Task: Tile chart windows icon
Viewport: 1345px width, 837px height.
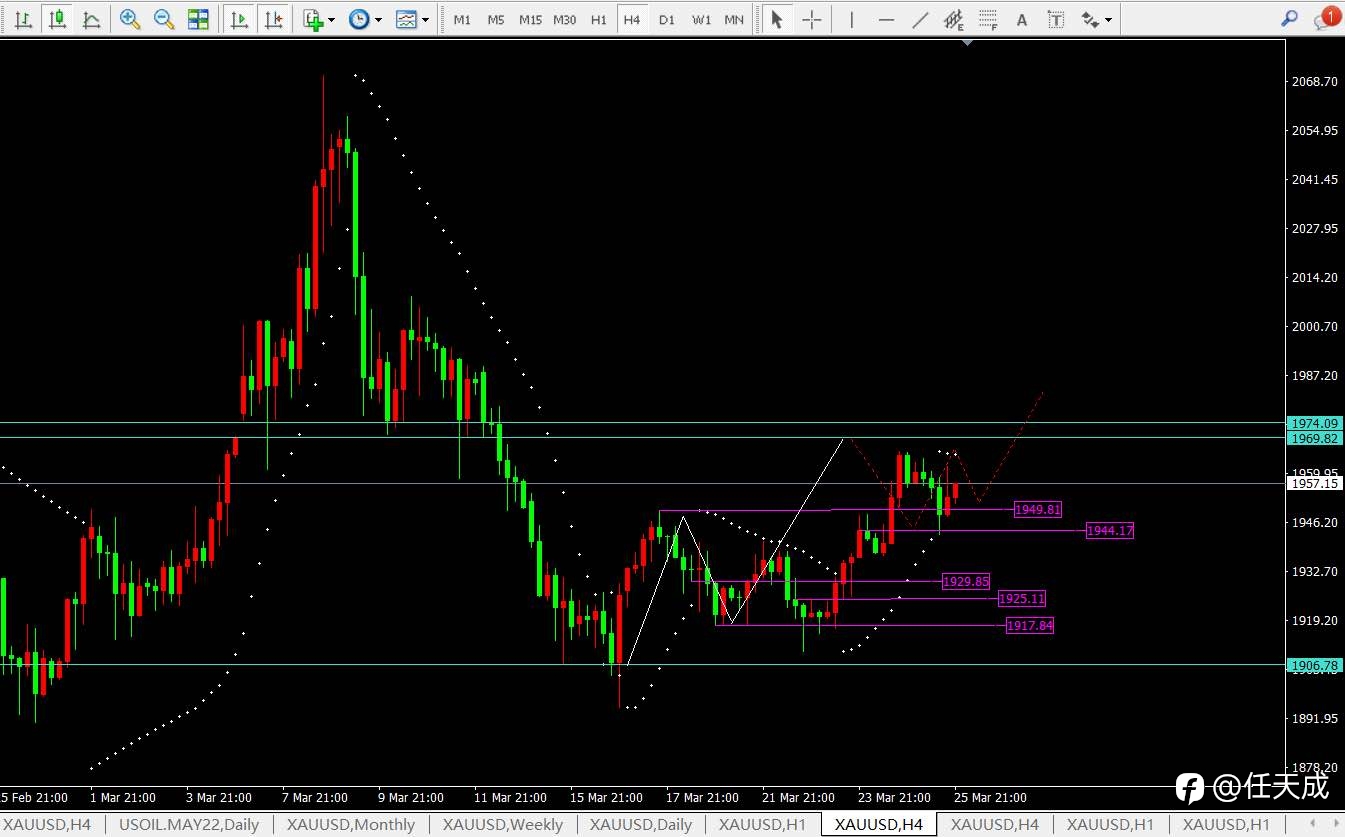Action: tap(198, 19)
